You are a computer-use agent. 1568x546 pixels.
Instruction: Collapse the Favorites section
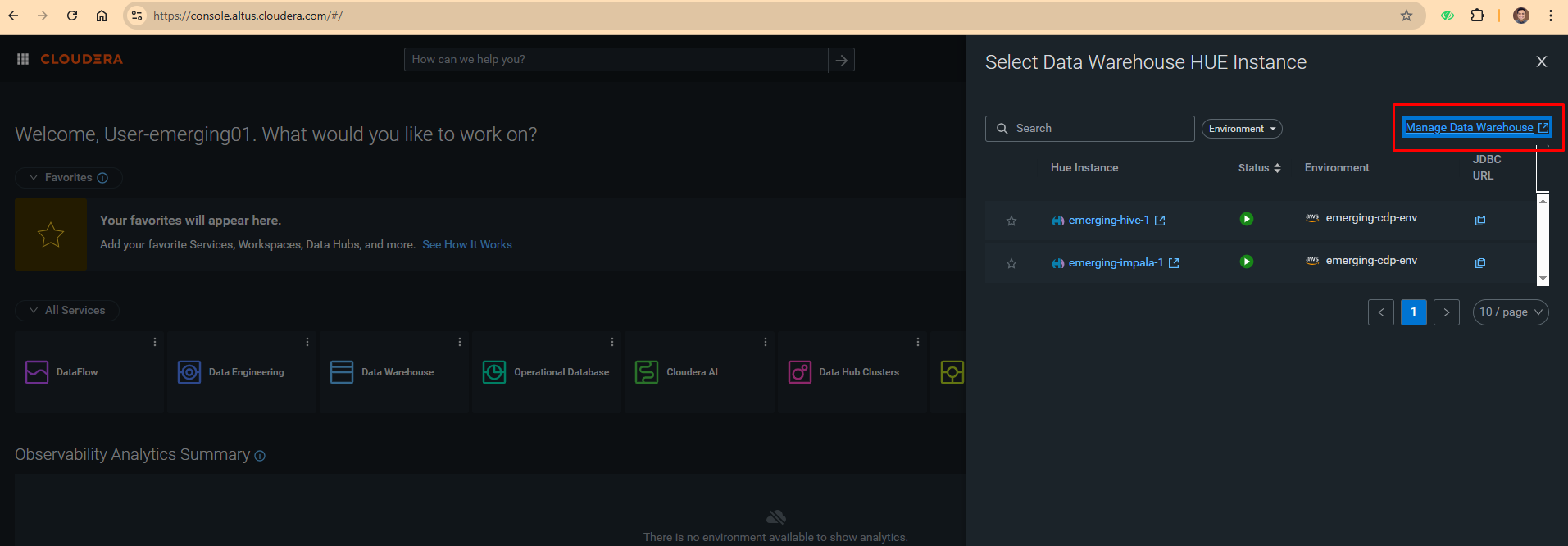pyautogui.click(x=69, y=178)
